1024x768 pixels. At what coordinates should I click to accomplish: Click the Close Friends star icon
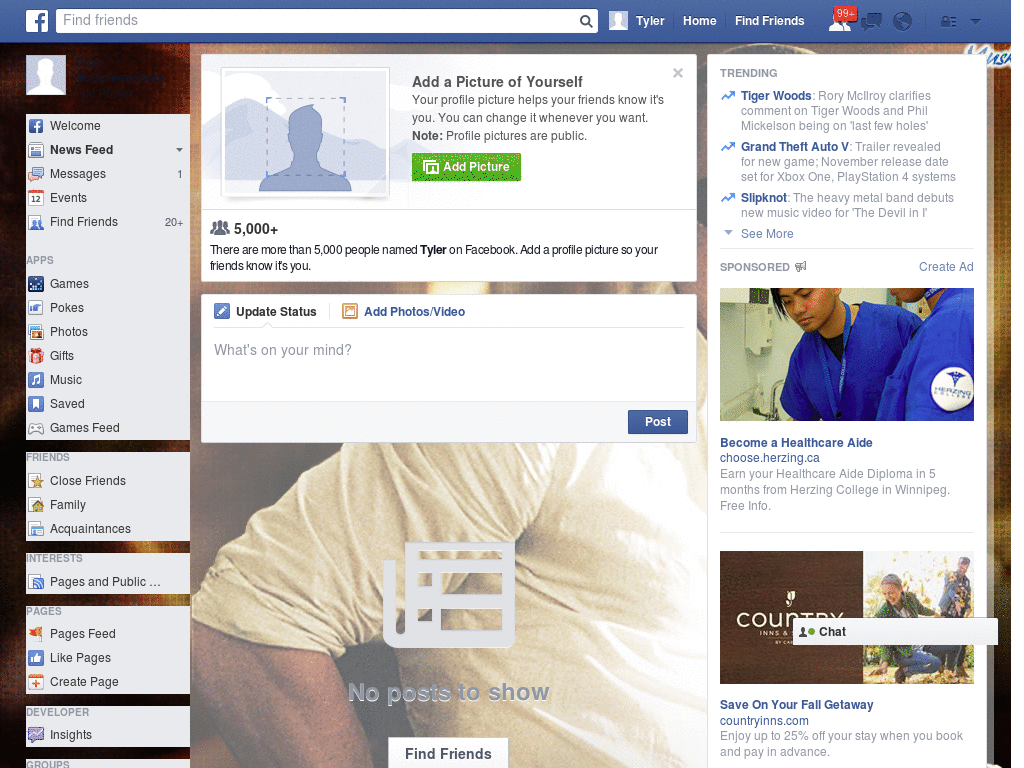pyautogui.click(x=36, y=481)
